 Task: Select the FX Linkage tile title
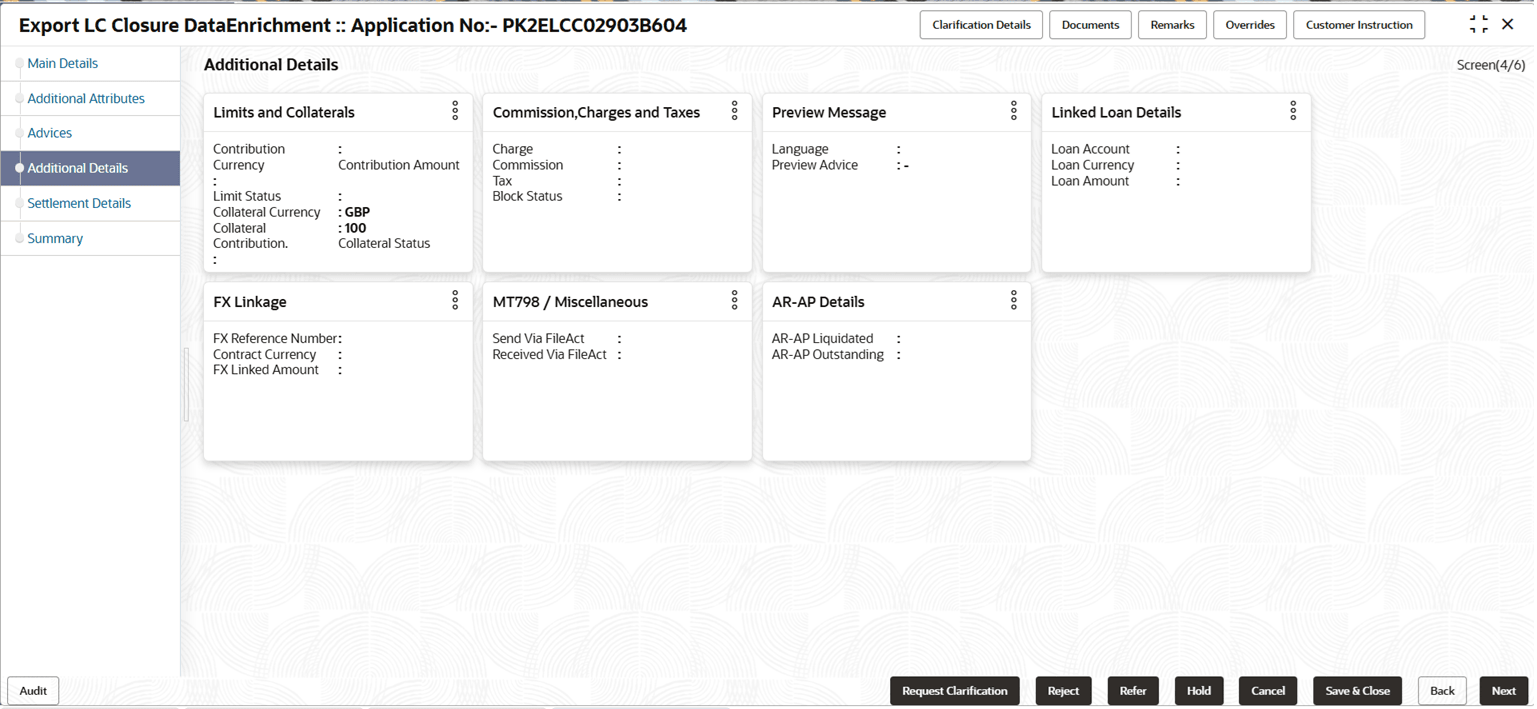point(250,302)
